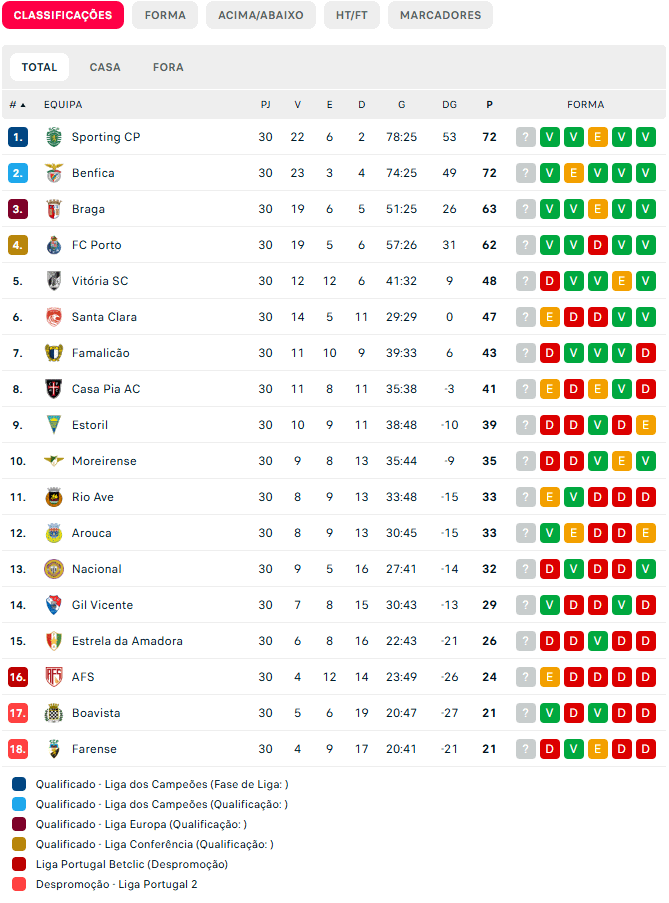Switch to the FORMA tab
Viewport: 669px width, 903px height.
coord(164,15)
